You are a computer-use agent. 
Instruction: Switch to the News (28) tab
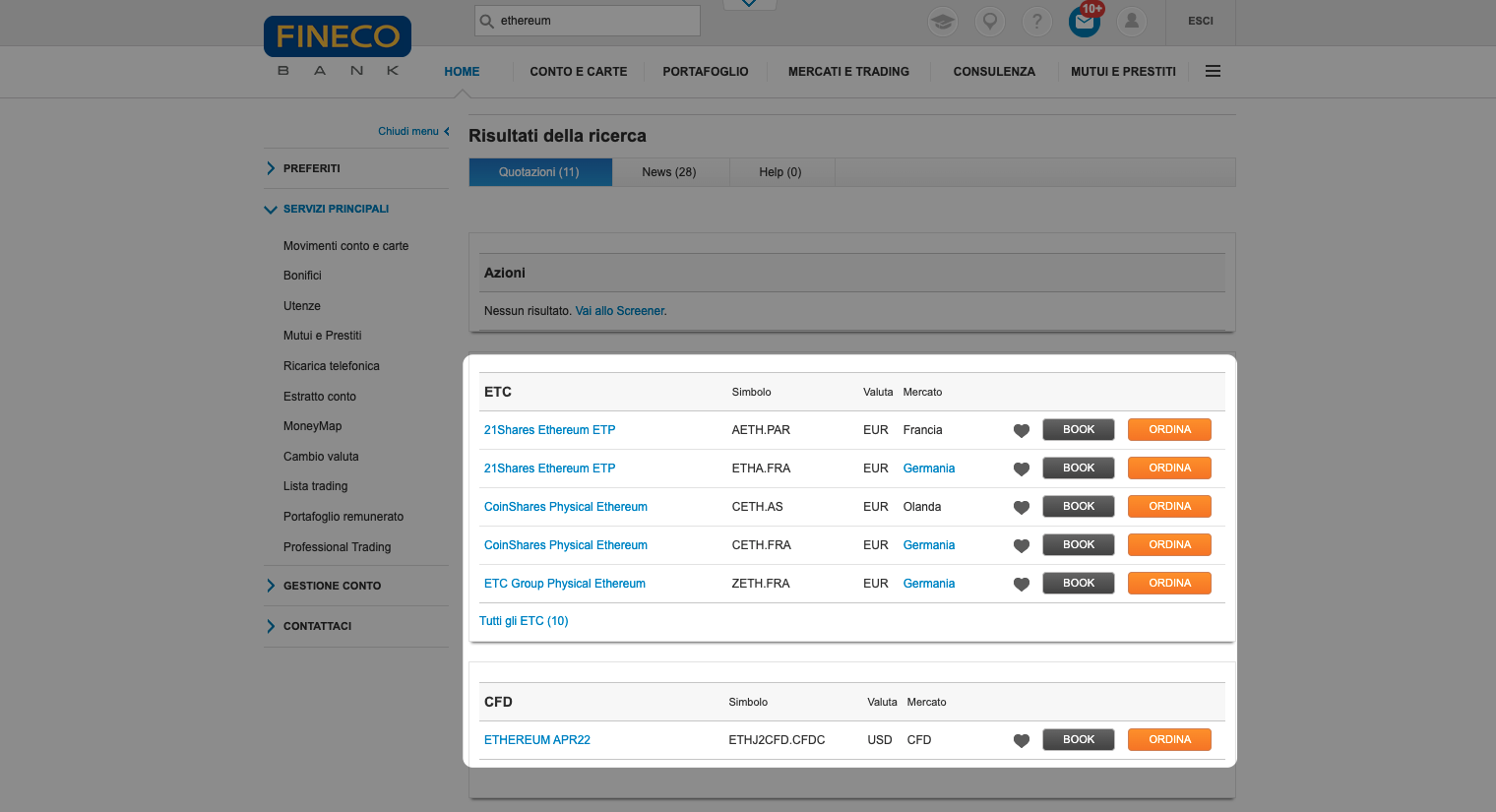tap(669, 172)
